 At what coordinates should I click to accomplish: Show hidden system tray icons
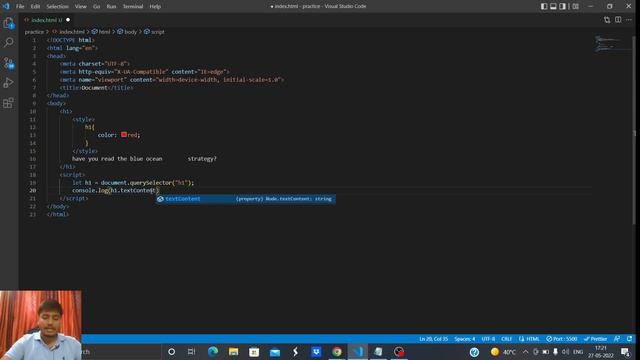tap(525, 351)
